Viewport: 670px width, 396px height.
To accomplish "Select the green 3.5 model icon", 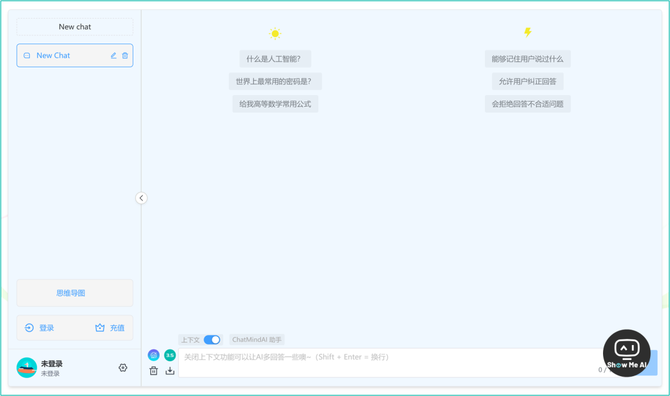I will tap(170, 355).
